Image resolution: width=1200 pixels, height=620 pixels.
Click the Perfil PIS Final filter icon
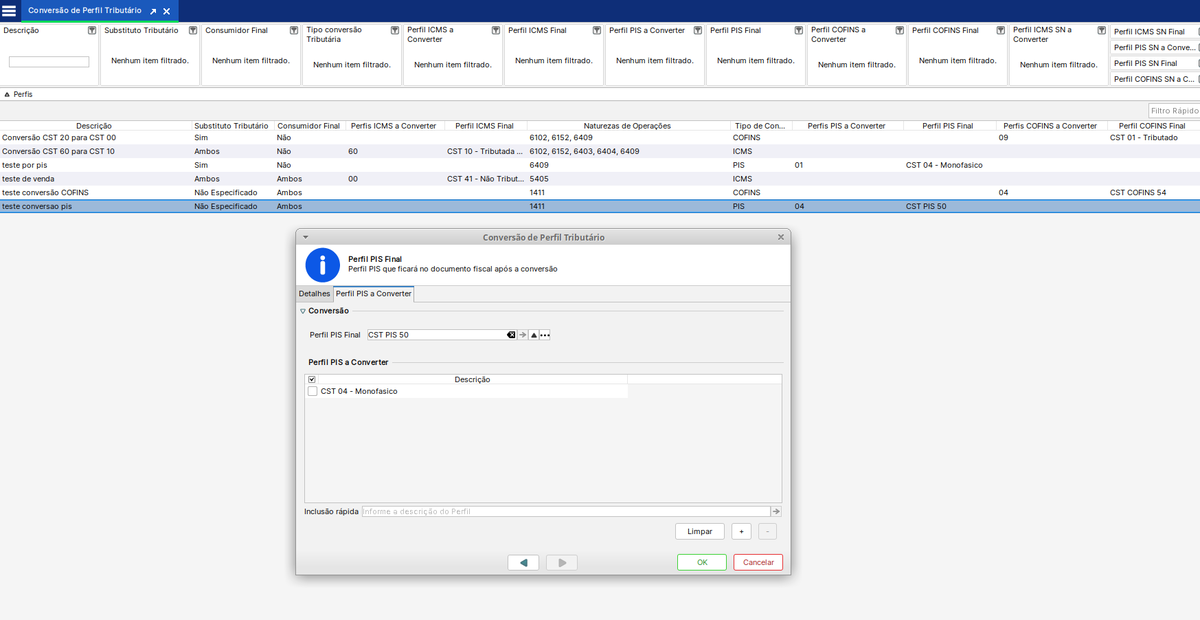[798, 31]
